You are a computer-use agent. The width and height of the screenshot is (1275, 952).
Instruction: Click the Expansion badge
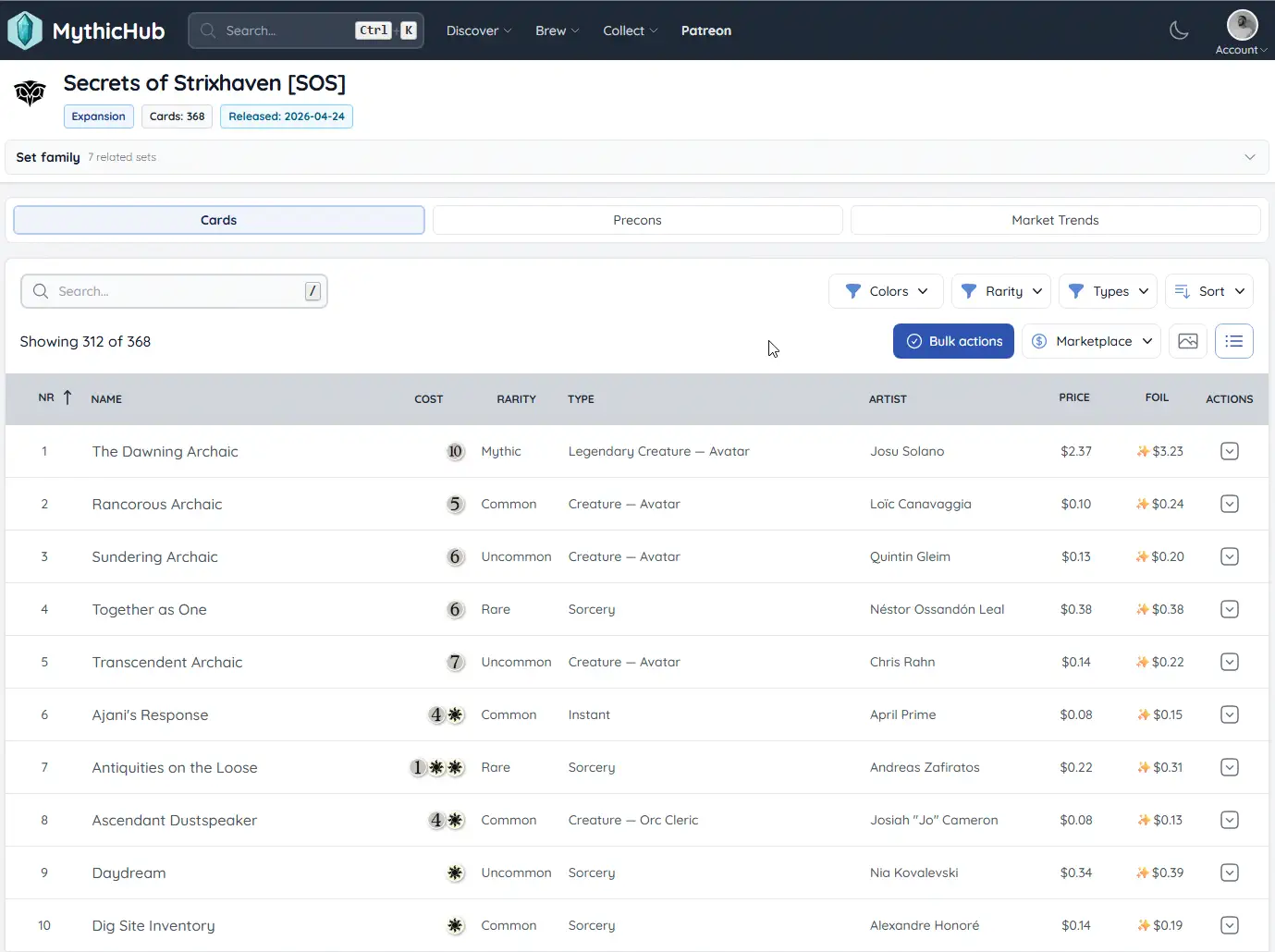tap(99, 116)
